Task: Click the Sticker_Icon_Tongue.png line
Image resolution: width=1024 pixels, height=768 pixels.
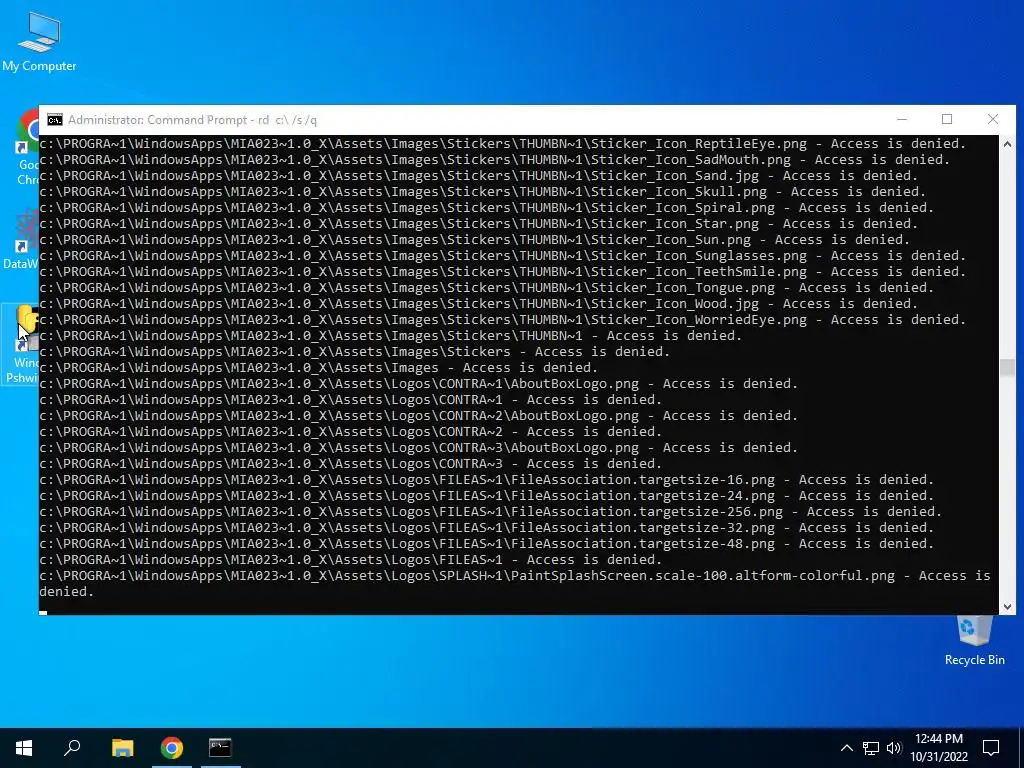Action: [487, 287]
